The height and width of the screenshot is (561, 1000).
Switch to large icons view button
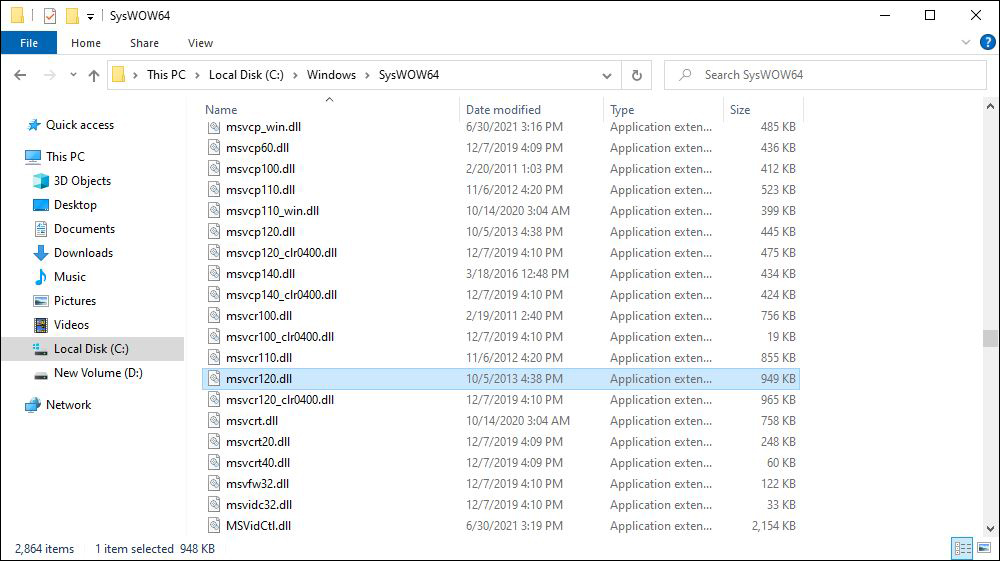984,548
